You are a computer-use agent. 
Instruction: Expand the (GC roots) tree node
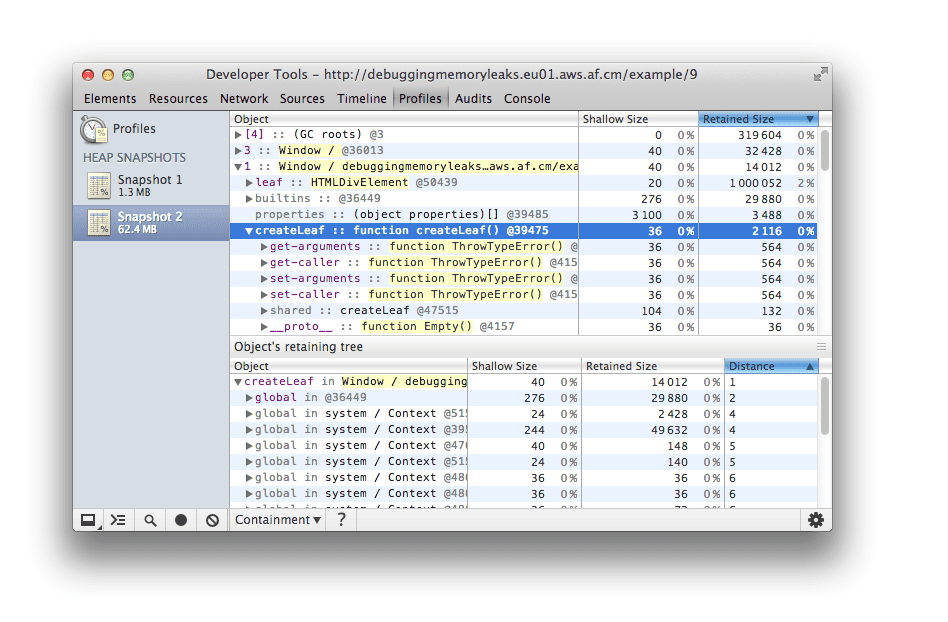click(239, 135)
